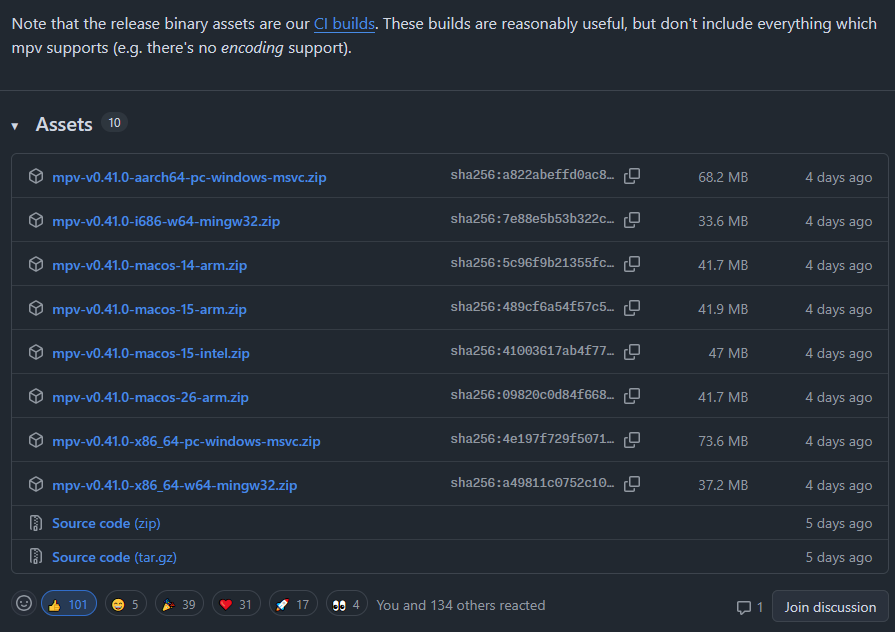Copy sha256 for i686-w64-mingw32 asset
895x632 pixels.
(632, 220)
